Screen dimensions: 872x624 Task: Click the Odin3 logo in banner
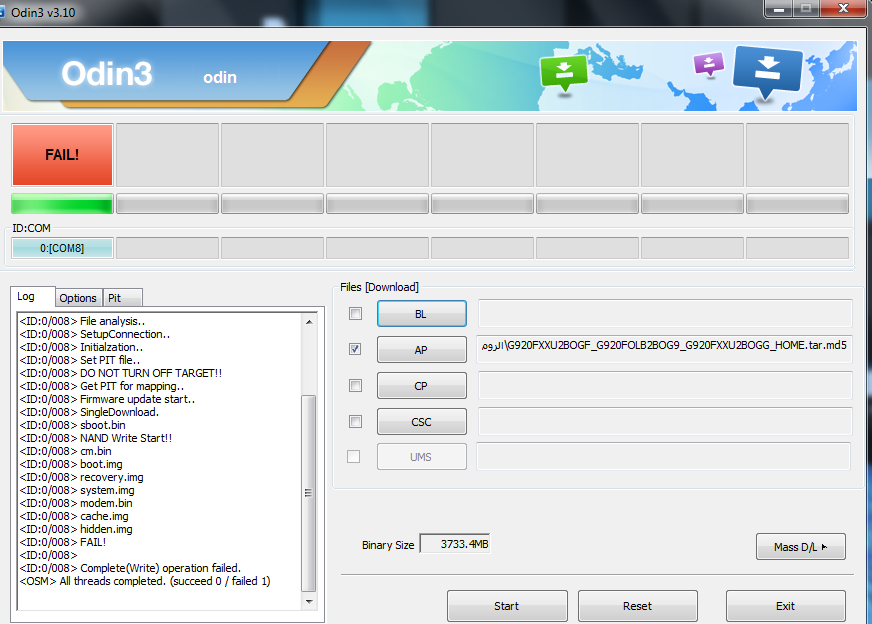coord(106,73)
